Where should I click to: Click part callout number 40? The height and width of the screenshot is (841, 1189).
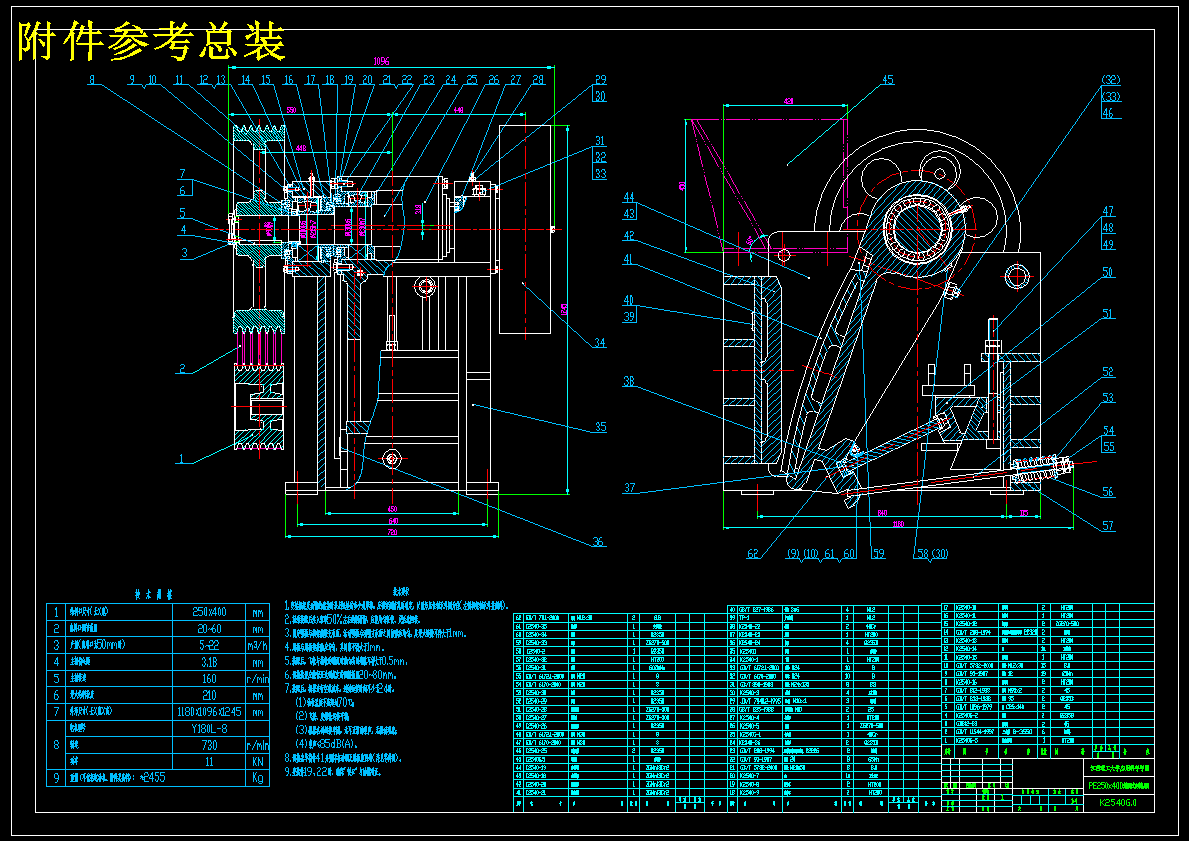629,300
